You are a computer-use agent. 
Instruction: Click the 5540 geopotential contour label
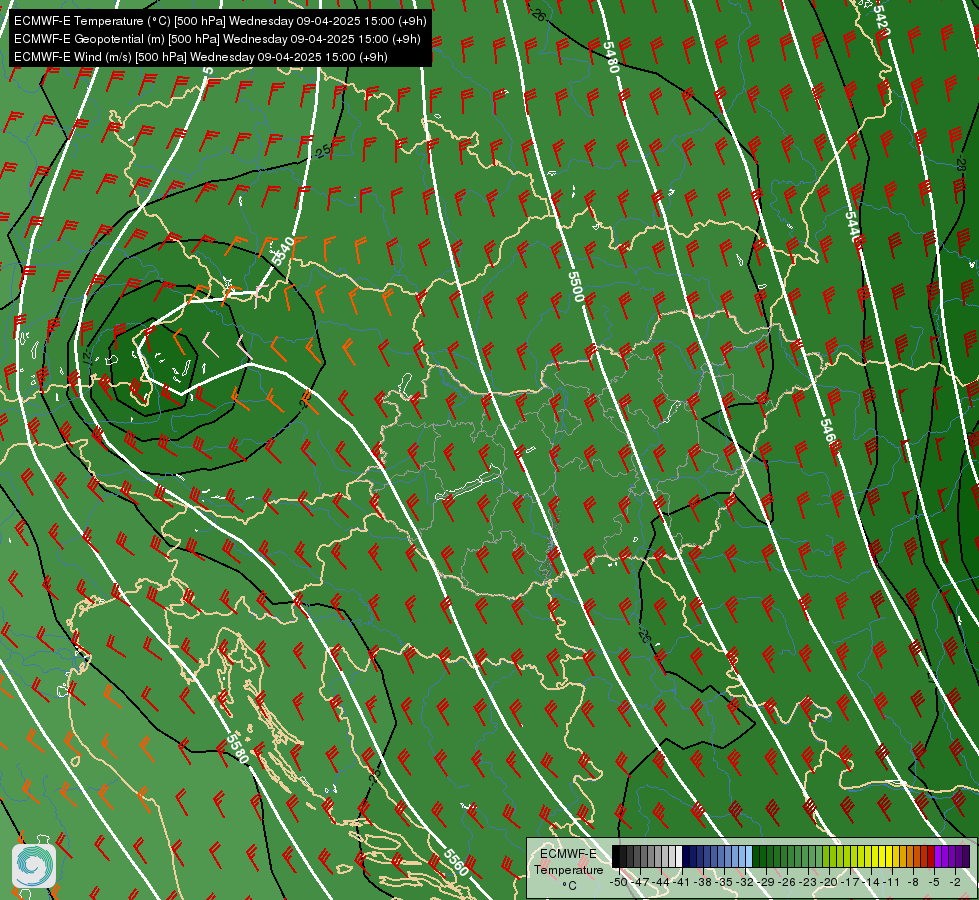pos(283,250)
